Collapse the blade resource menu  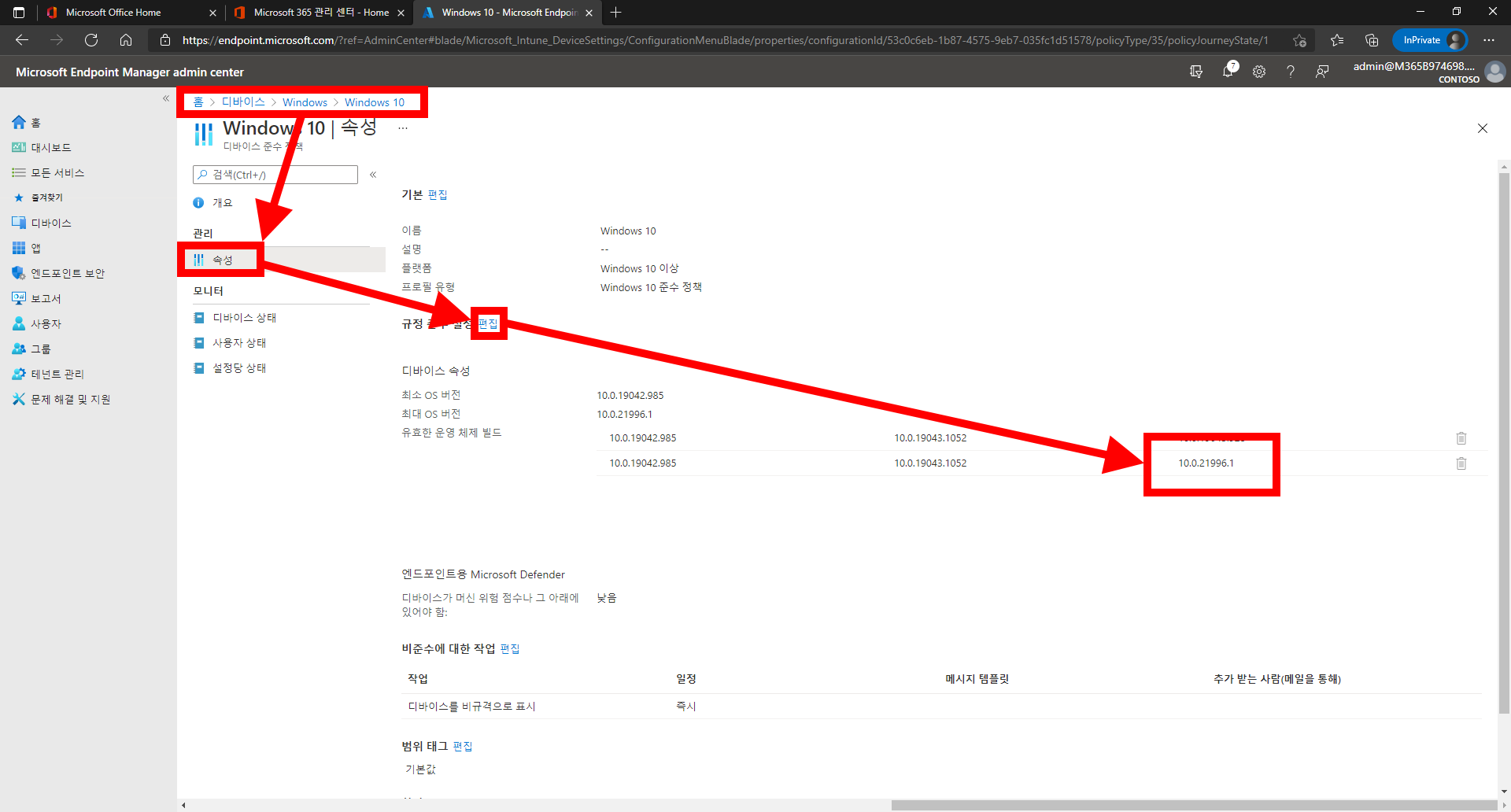click(373, 175)
